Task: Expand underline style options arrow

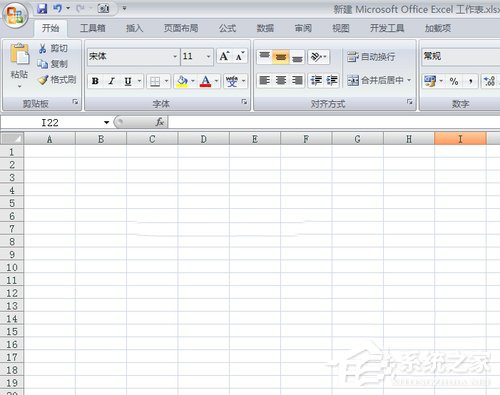Action: coord(139,81)
